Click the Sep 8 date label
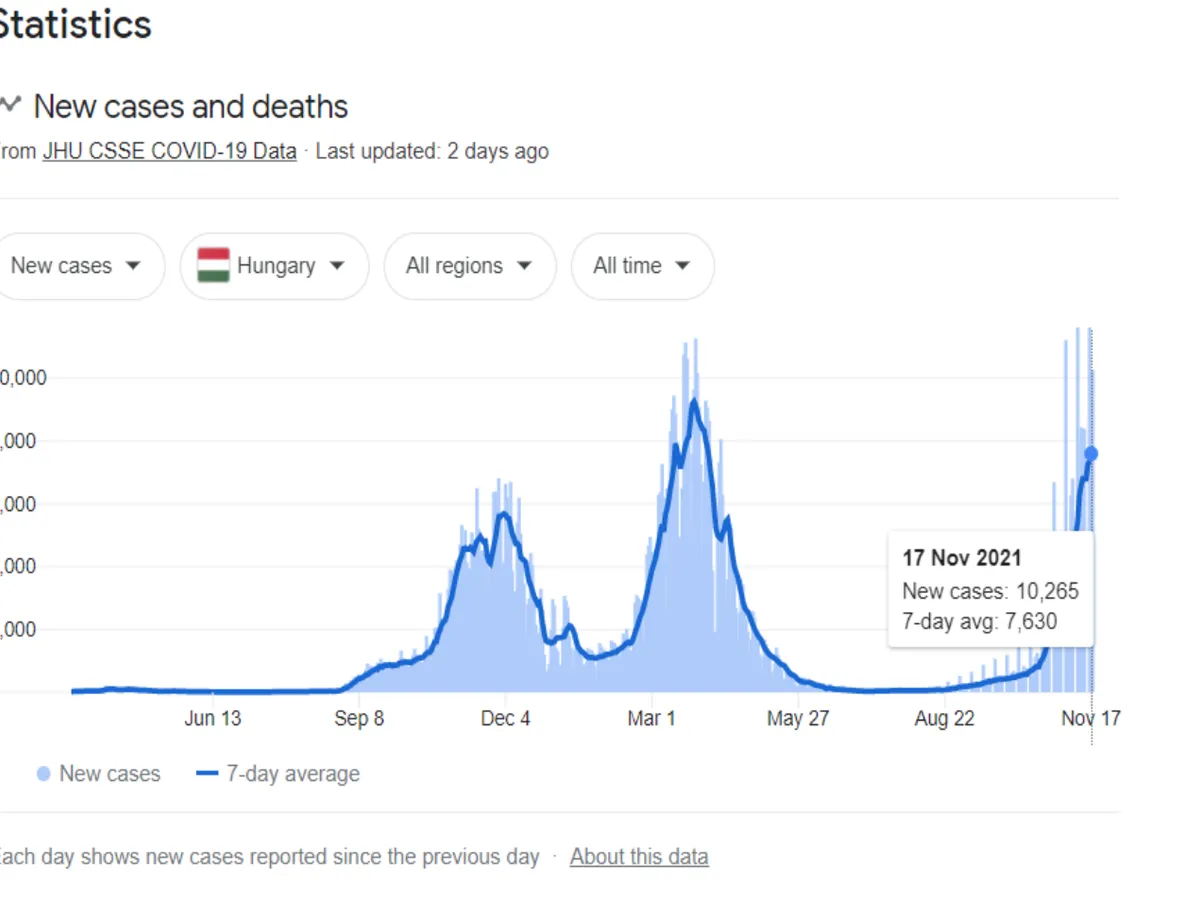The image size is (1200, 900). click(x=359, y=719)
